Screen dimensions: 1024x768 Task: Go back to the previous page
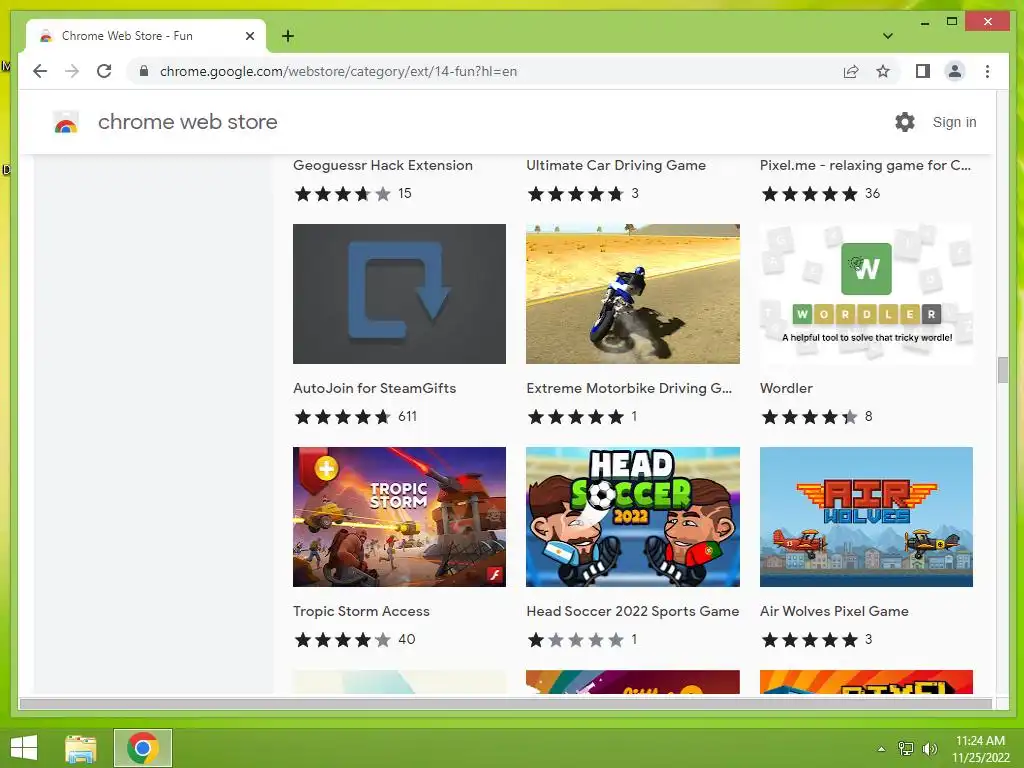pyautogui.click(x=40, y=71)
